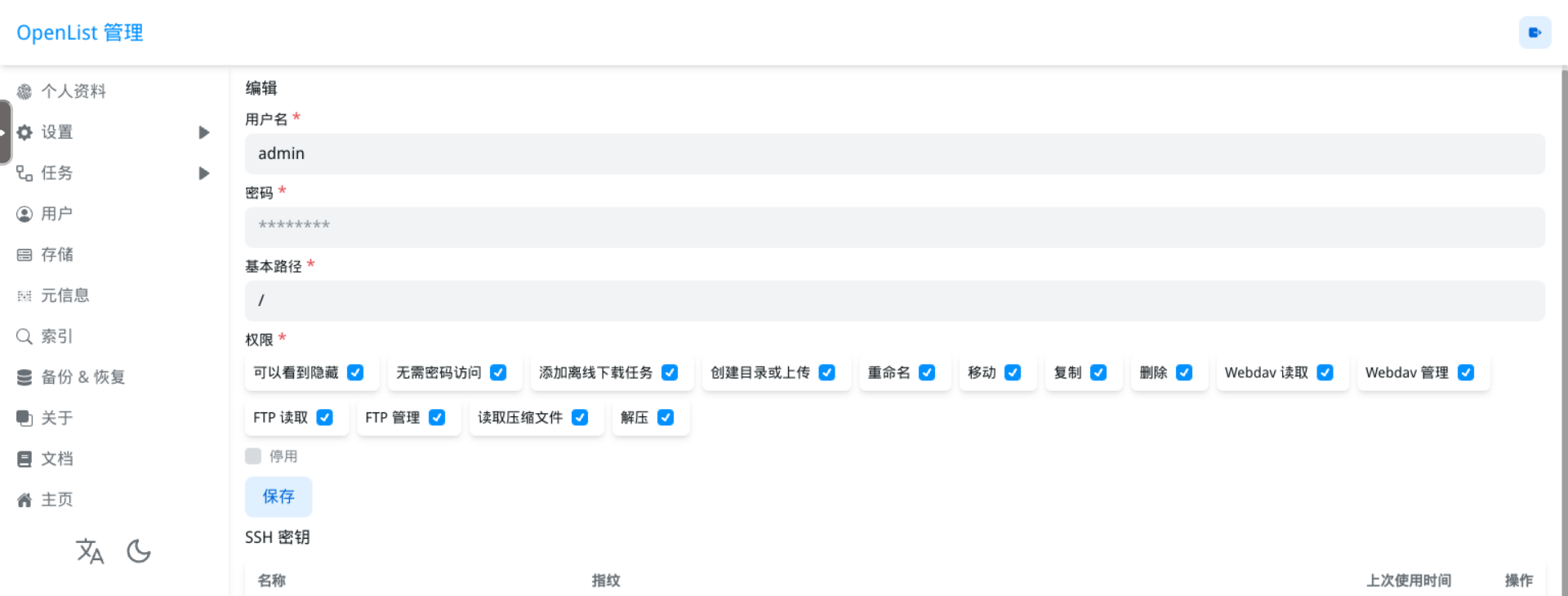Click the book icon beside 文档
Screen dimensions: 1568x596
pos(24,459)
